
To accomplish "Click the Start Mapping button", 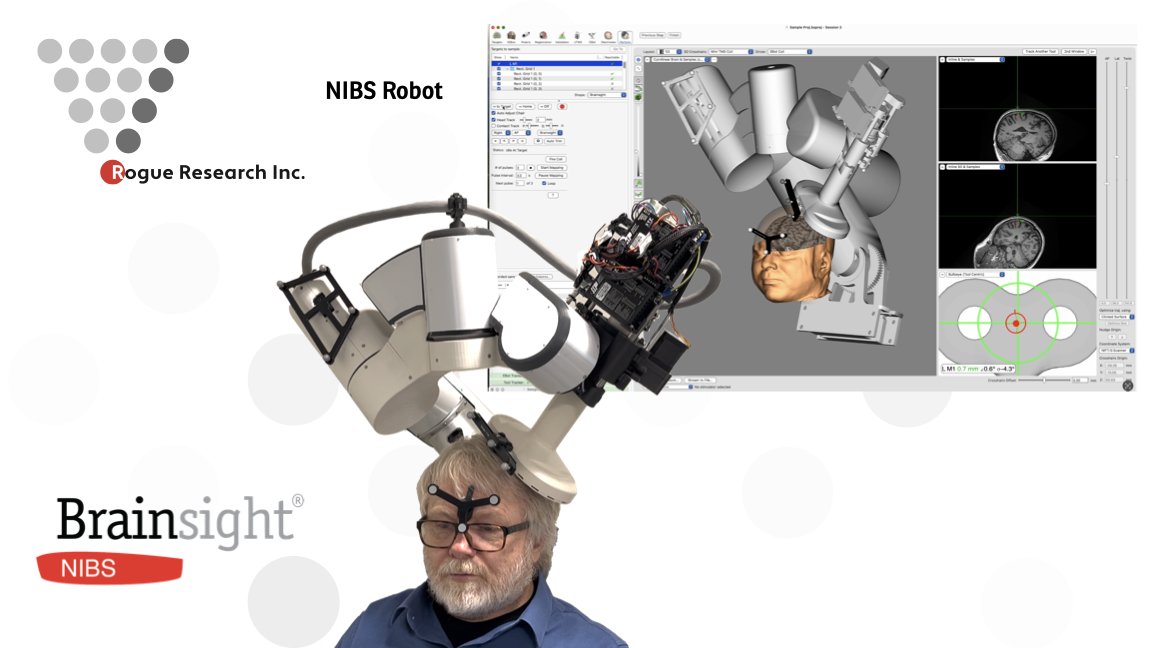I will tap(552, 167).
